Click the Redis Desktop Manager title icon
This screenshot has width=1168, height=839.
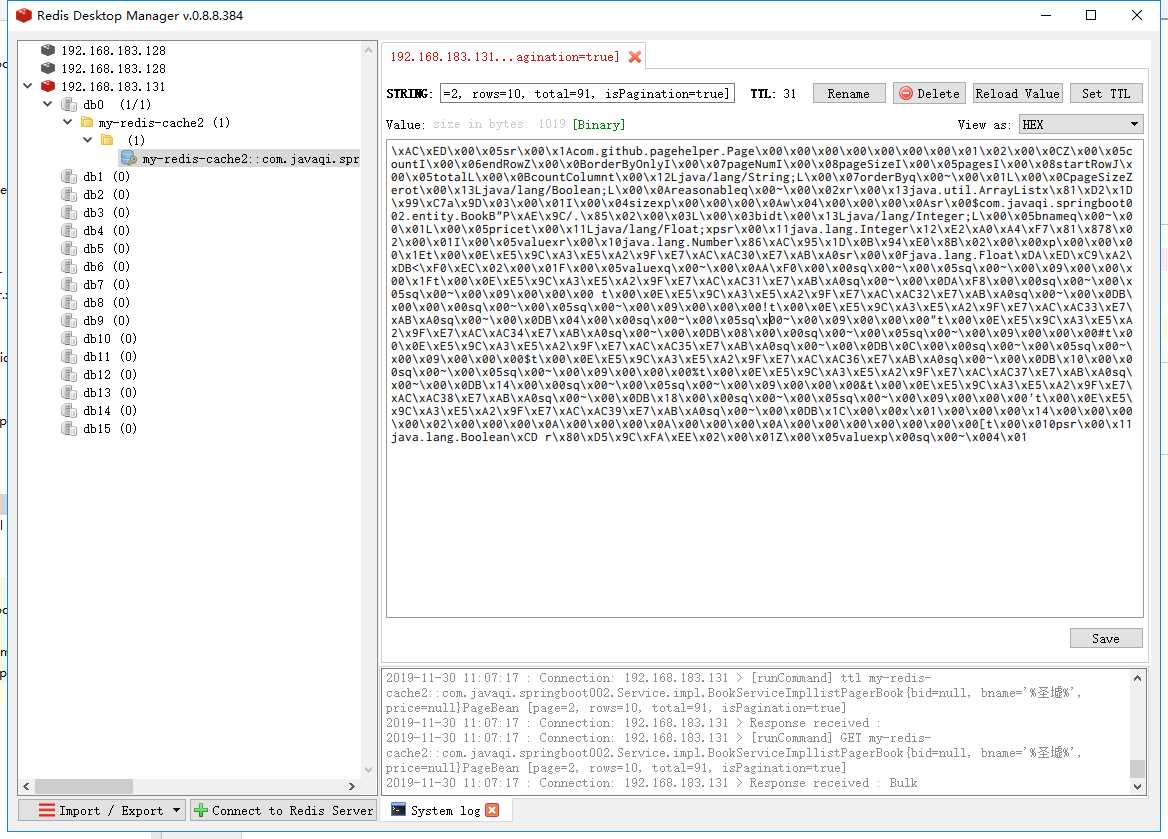(24, 15)
